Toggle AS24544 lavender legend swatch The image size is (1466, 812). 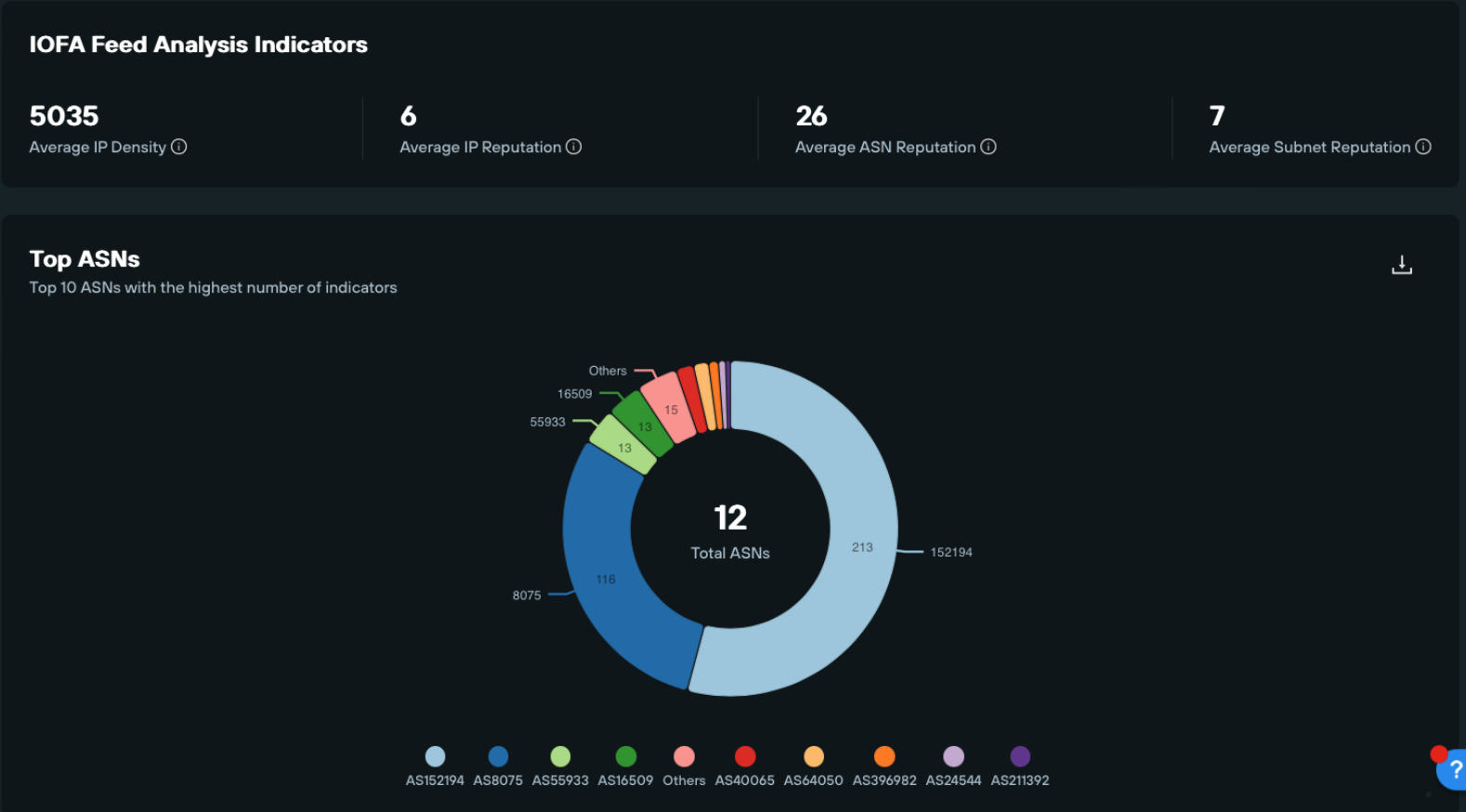tap(953, 756)
